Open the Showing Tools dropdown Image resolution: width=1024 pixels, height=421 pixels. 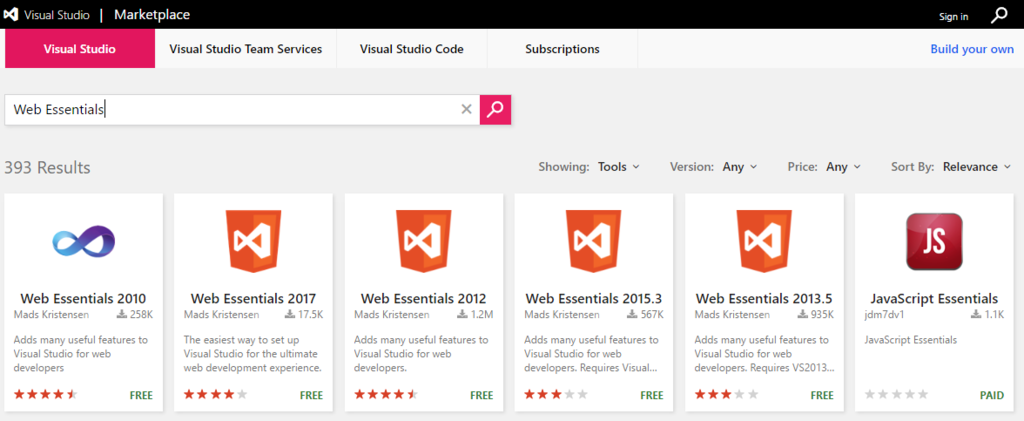click(618, 167)
